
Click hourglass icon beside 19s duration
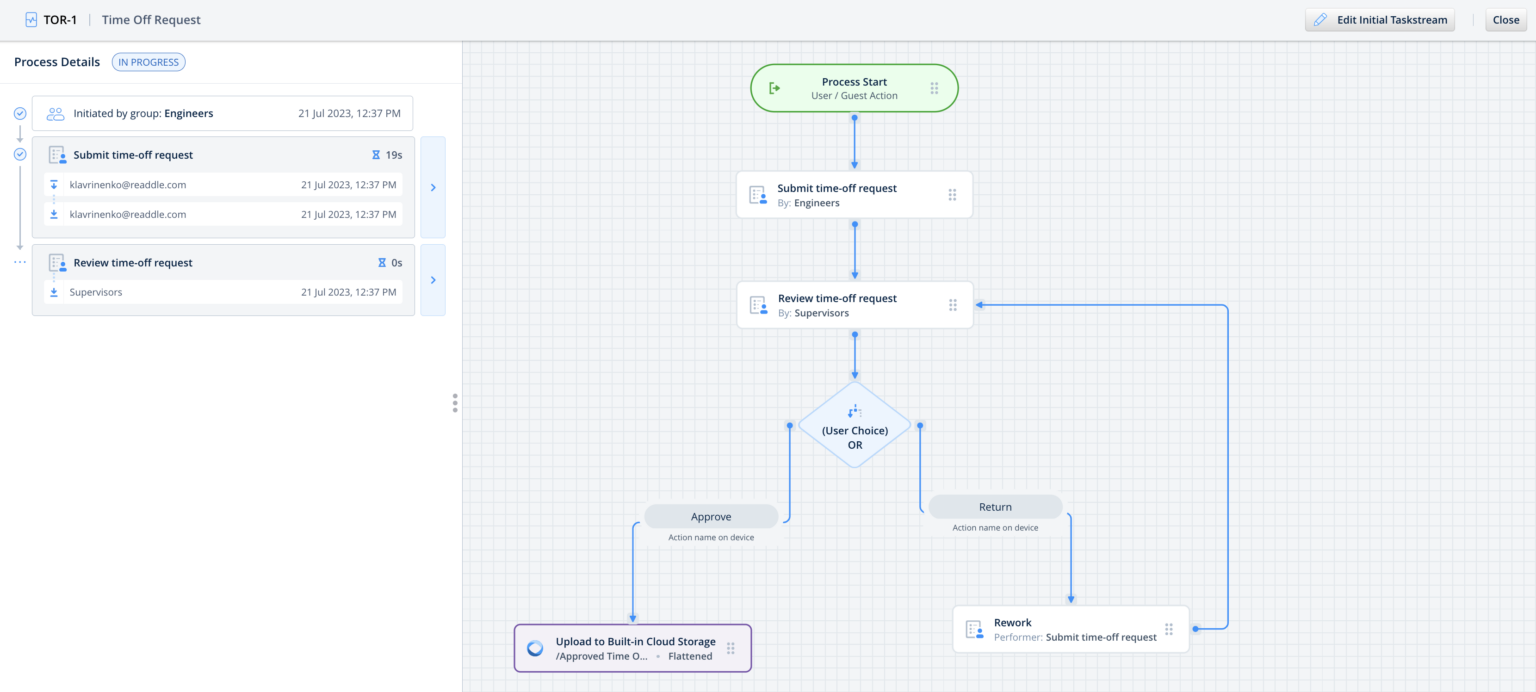376,155
